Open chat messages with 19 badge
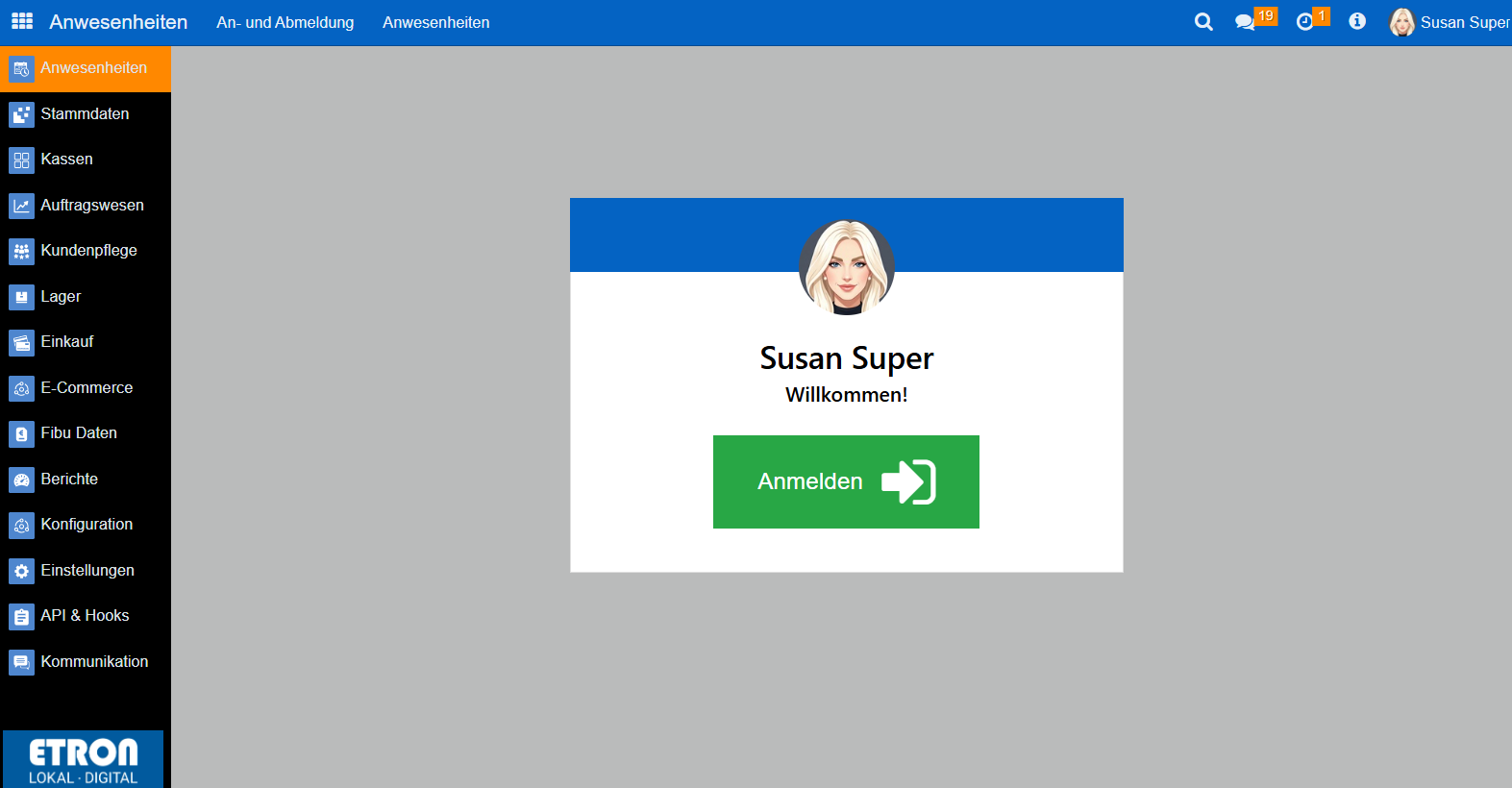Screen dimensions: 1512x788 point(1246,22)
